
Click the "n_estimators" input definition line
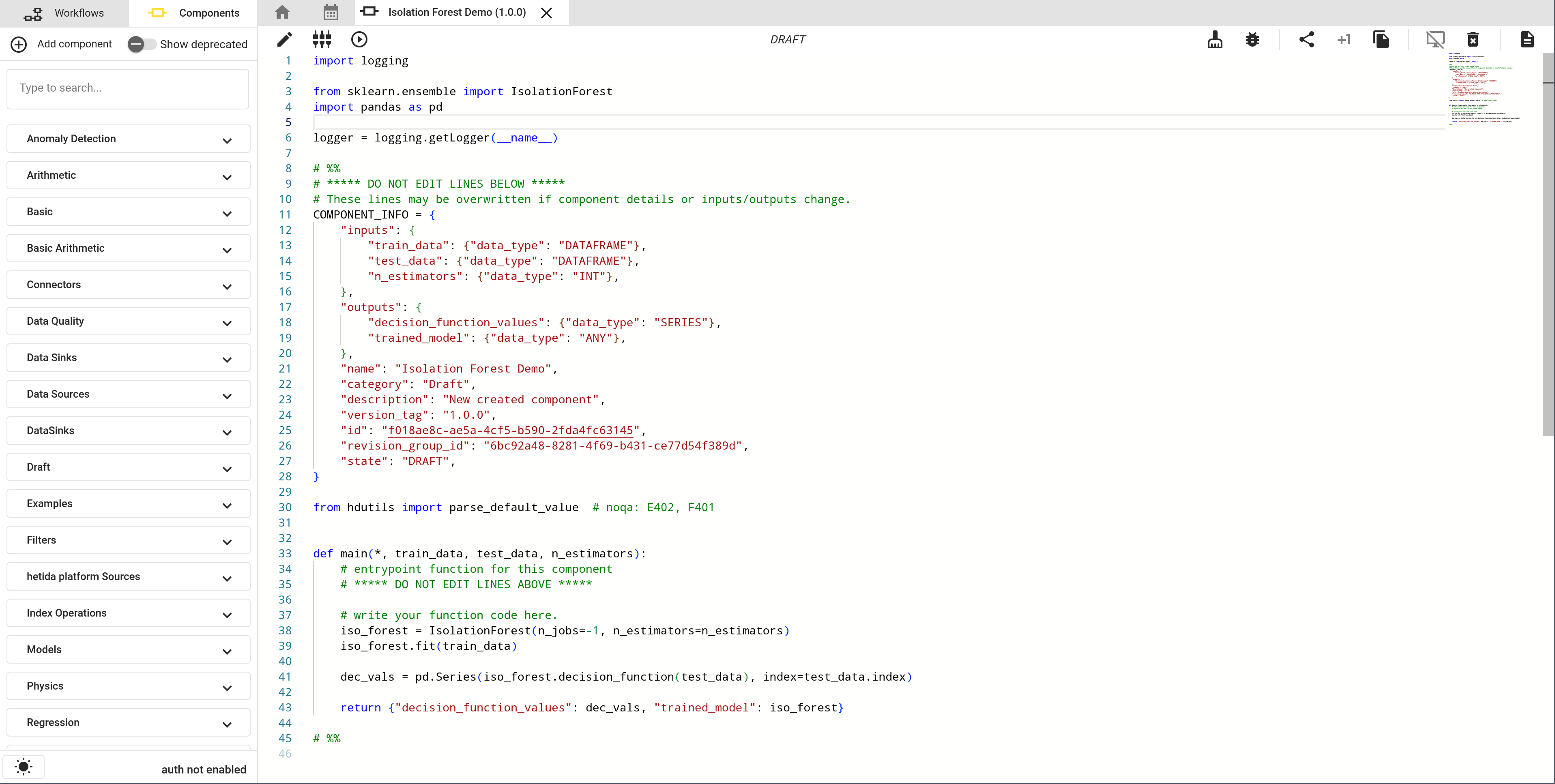493,276
